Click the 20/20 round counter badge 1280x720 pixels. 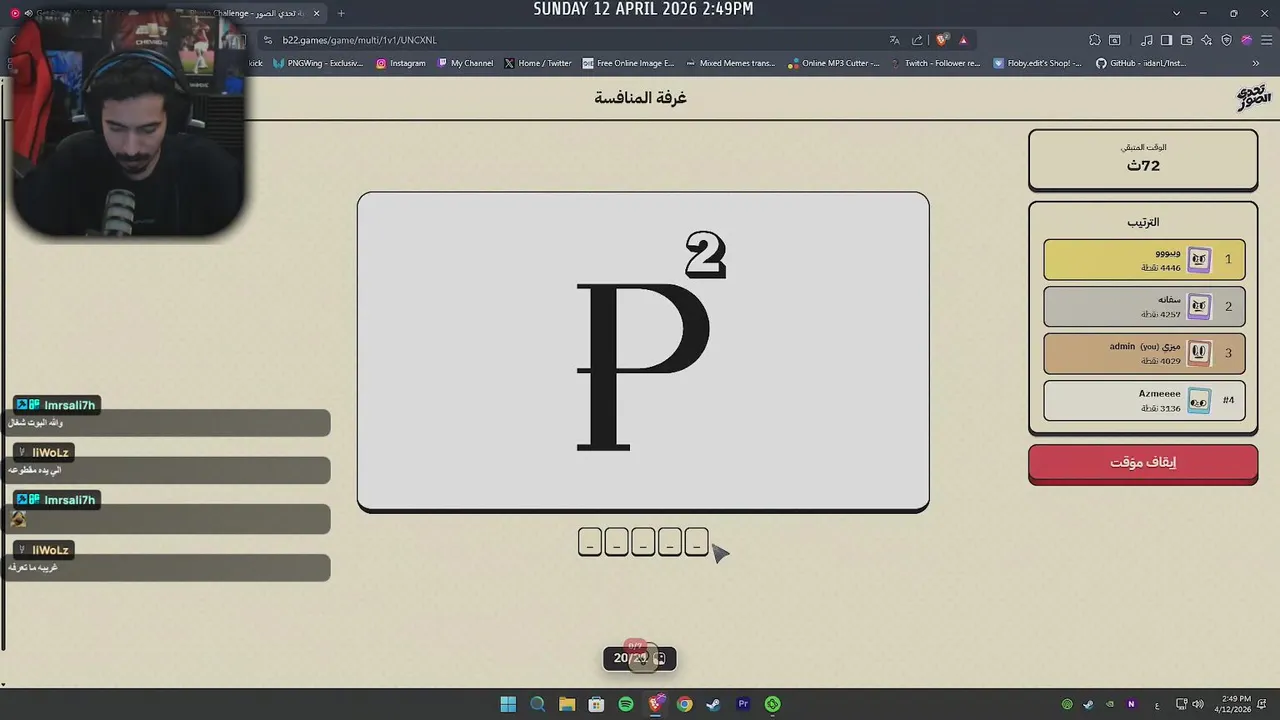(x=640, y=658)
